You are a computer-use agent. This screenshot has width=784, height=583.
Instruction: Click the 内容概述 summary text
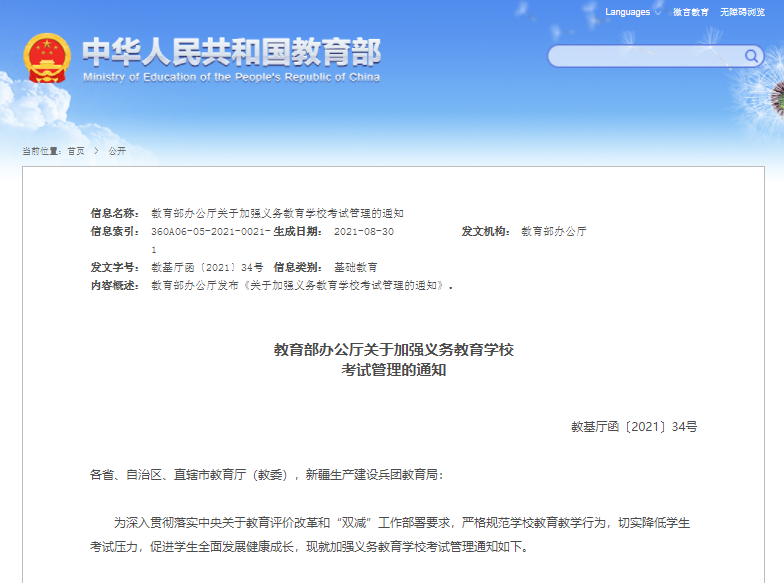300,285
